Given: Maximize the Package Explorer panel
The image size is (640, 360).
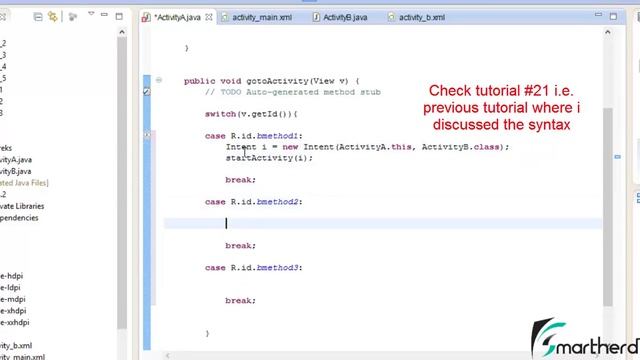Looking at the screenshot, I should tap(119, 16).
